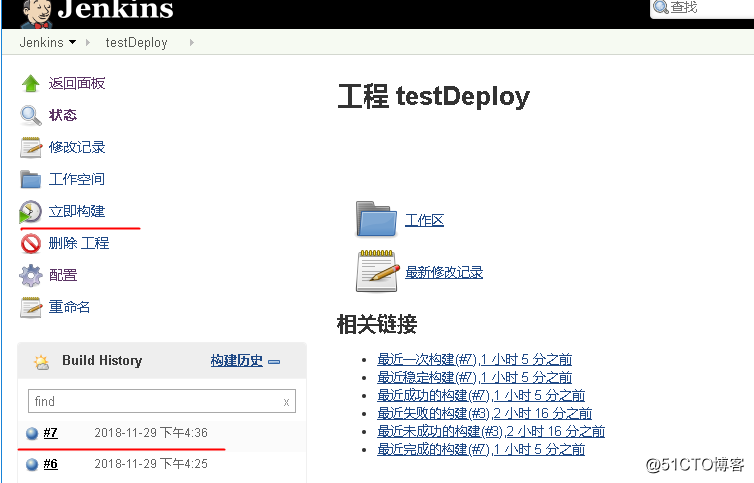Click the large notepad icon beside 最新修改记录
The height and width of the screenshot is (483, 754).
click(x=378, y=271)
